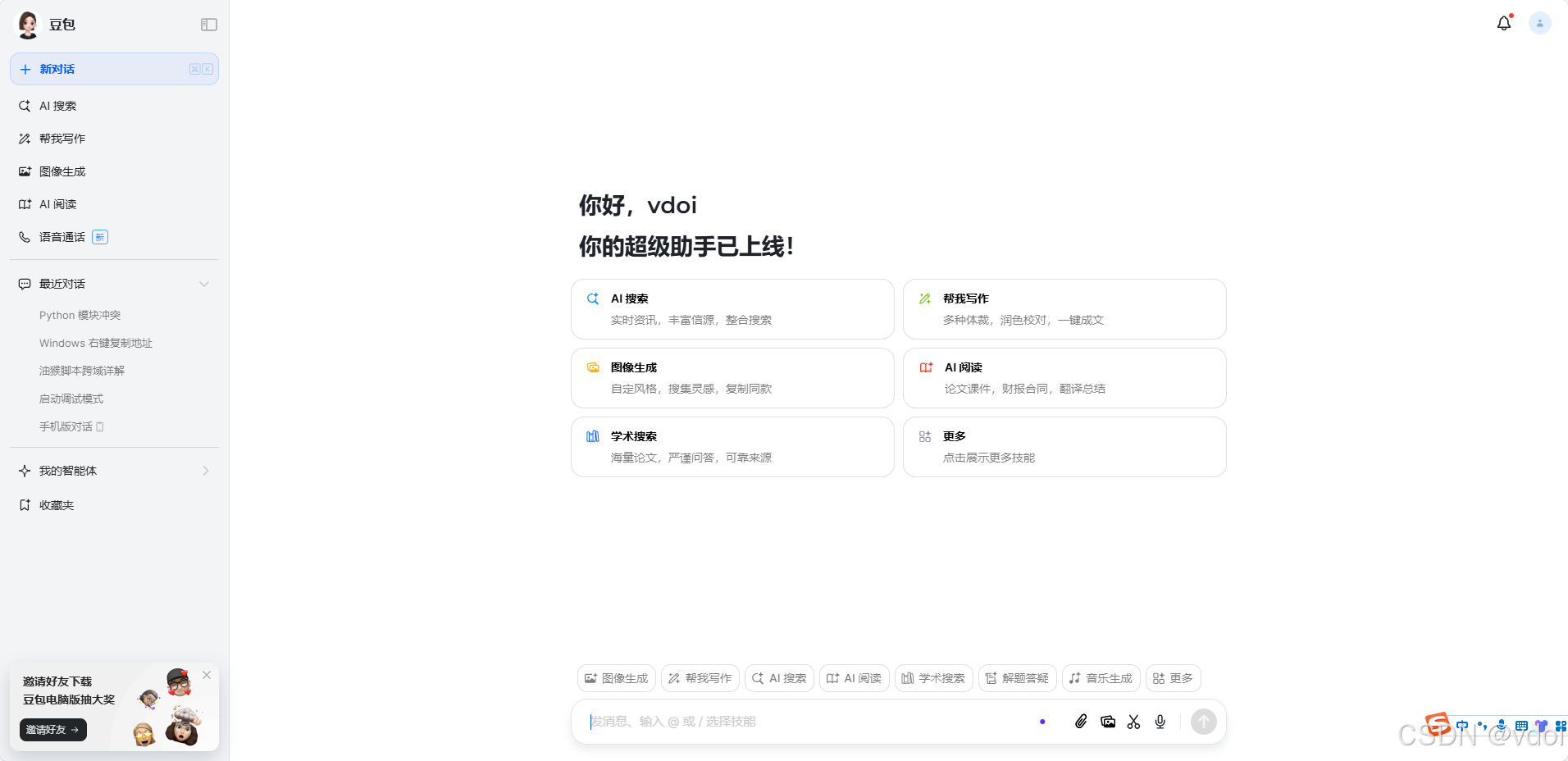The width and height of the screenshot is (1568, 761).
Task: Toggle Sogou 中 Chinese/English mode
Action: (1462, 726)
